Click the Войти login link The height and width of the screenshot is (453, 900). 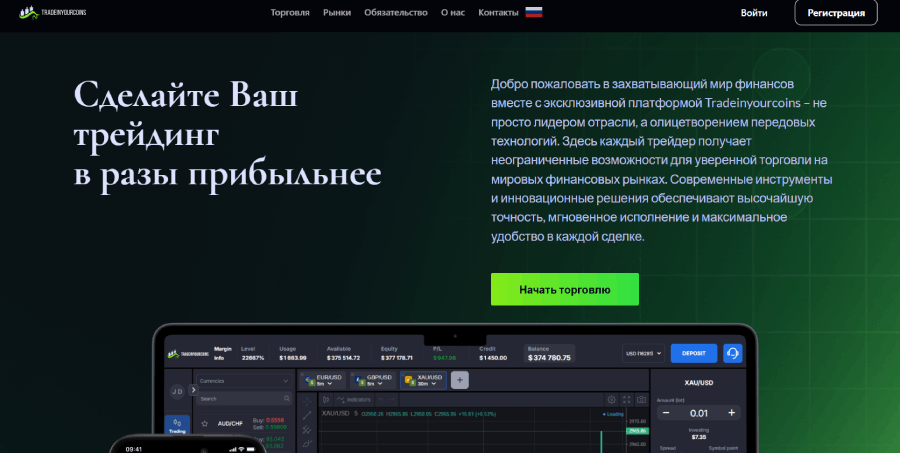754,13
